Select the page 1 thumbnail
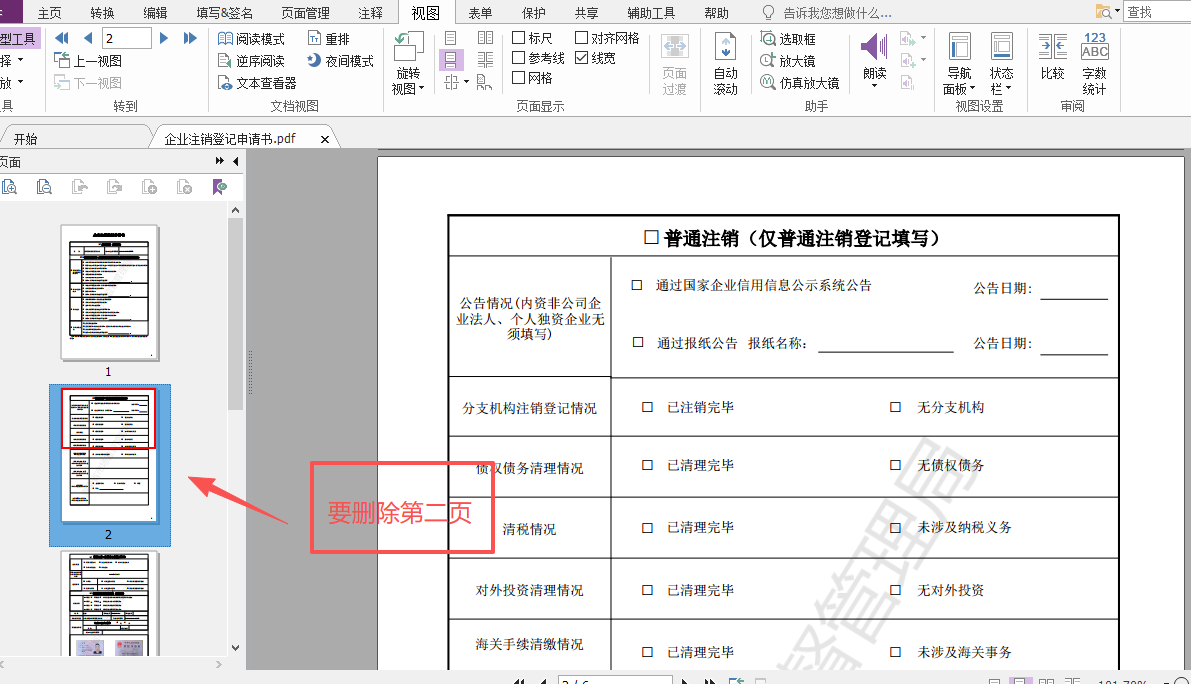 pos(110,292)
